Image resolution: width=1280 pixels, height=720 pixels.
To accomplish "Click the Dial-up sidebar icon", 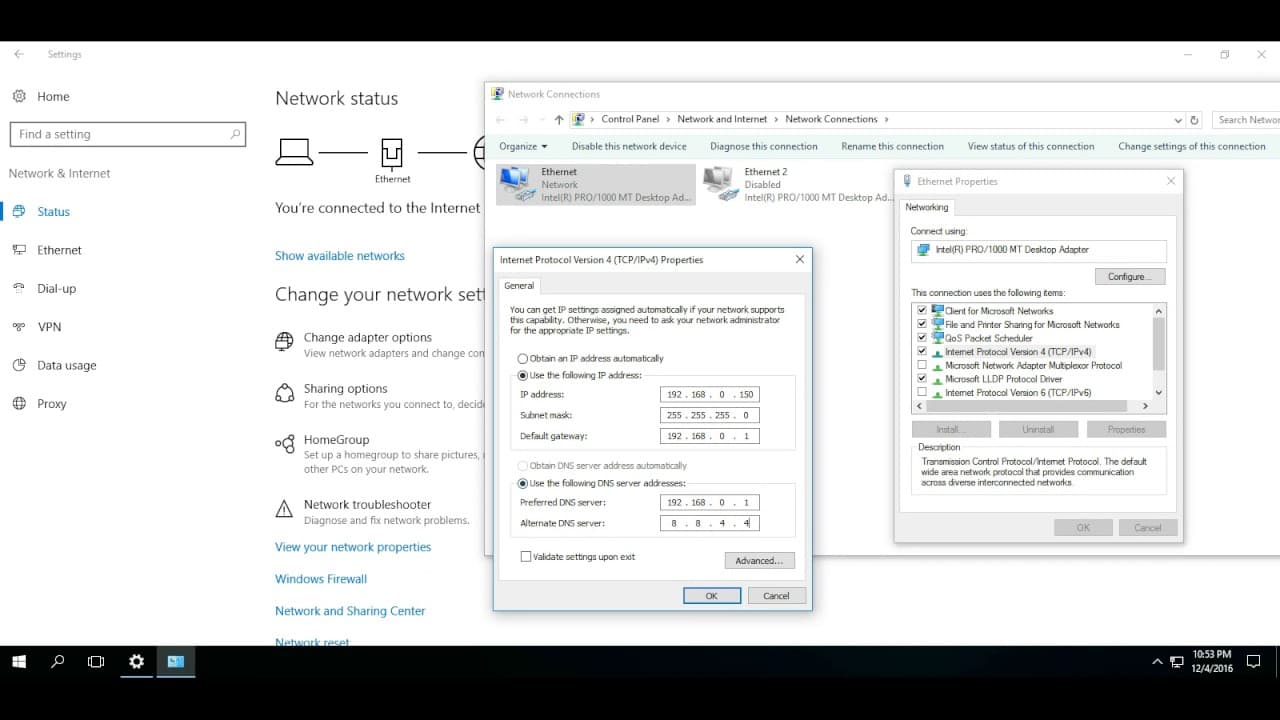I will tap(19, 288).
